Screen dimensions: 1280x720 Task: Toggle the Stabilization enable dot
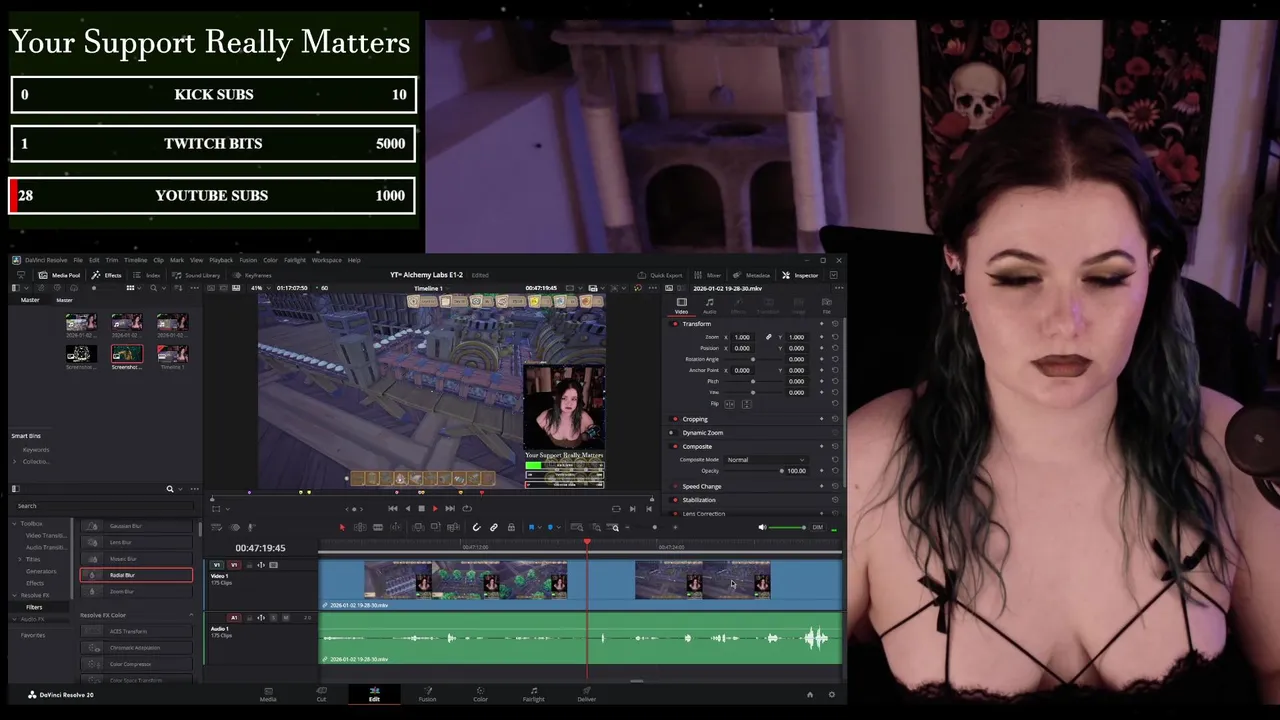(675, 500)
